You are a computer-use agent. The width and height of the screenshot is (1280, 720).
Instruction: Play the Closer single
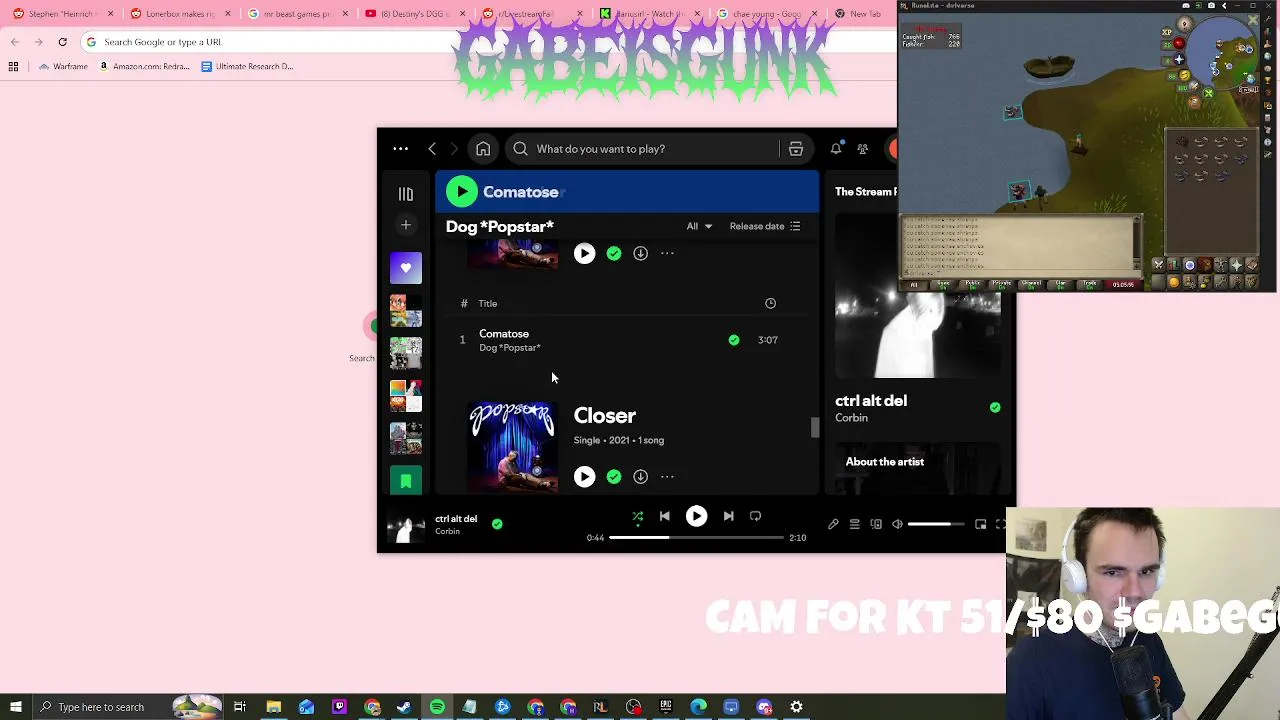[x=585, y=477]
